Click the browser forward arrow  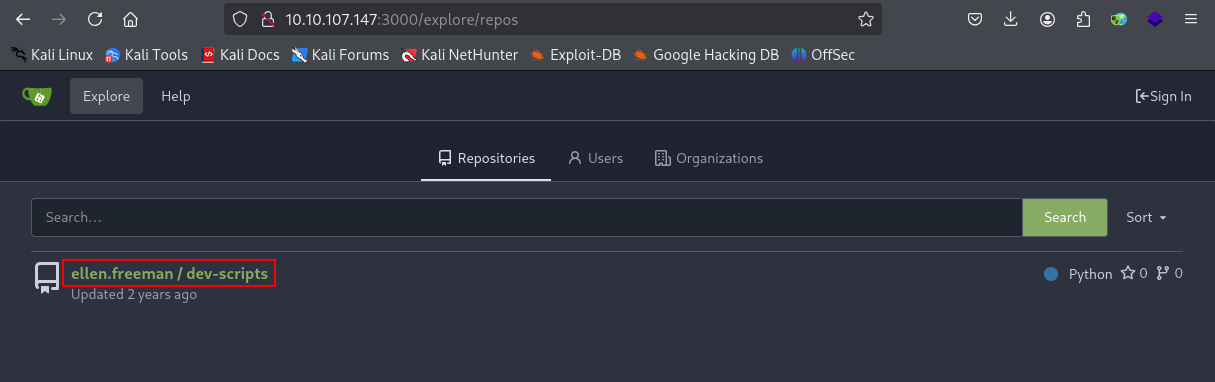[59, 19]
